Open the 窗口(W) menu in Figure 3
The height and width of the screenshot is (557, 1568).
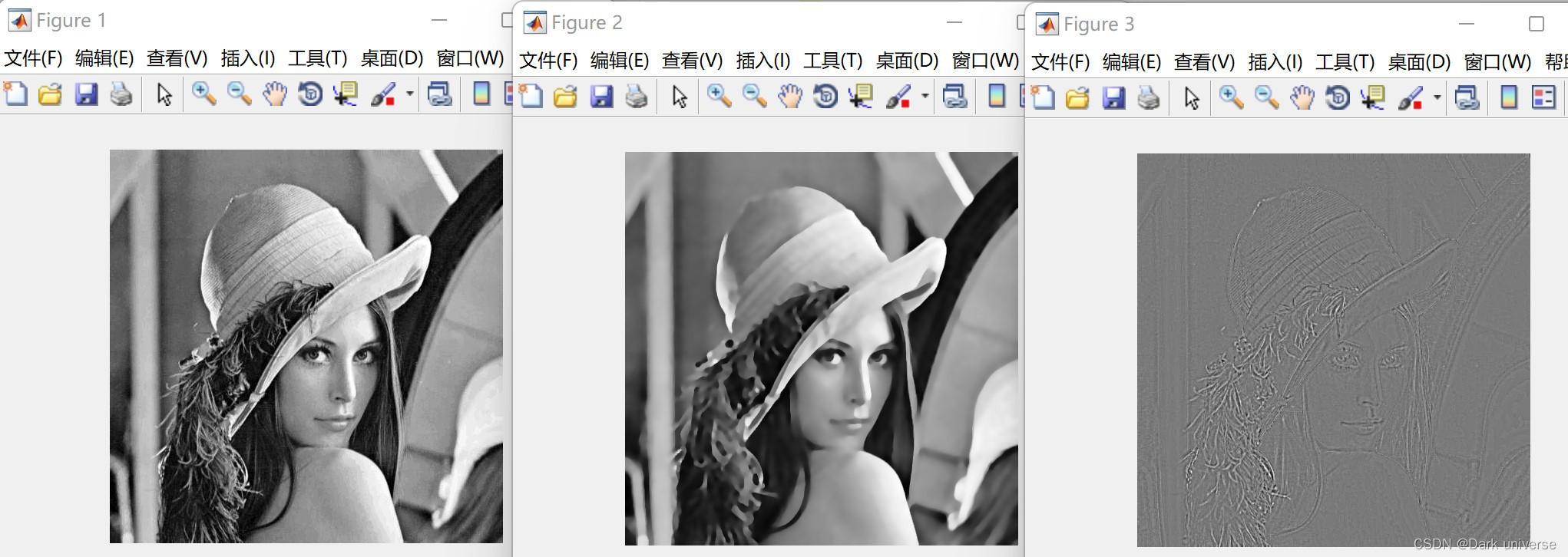point(1498,62)
